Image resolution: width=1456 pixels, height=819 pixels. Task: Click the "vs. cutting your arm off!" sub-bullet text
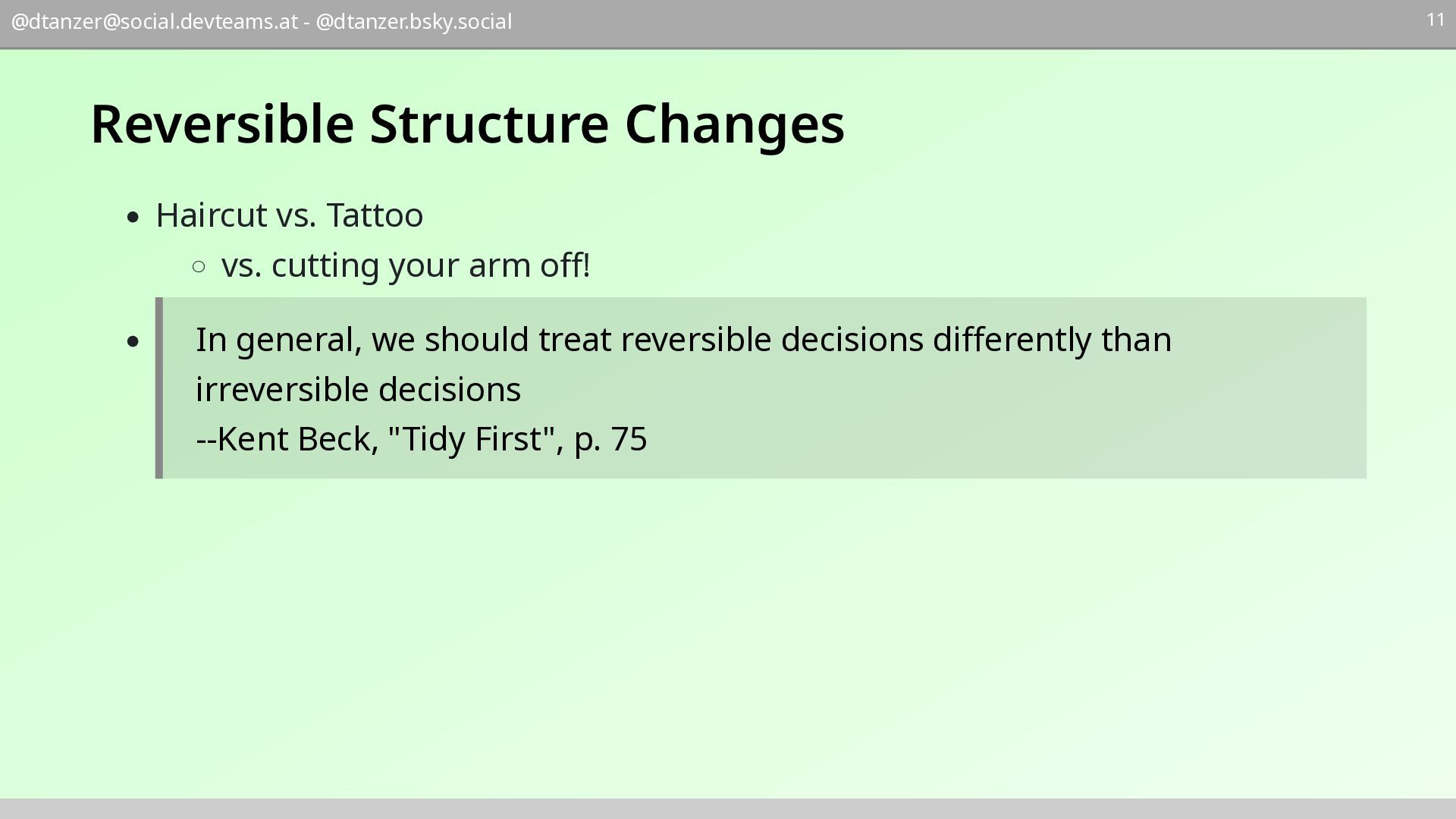(406, 266)
